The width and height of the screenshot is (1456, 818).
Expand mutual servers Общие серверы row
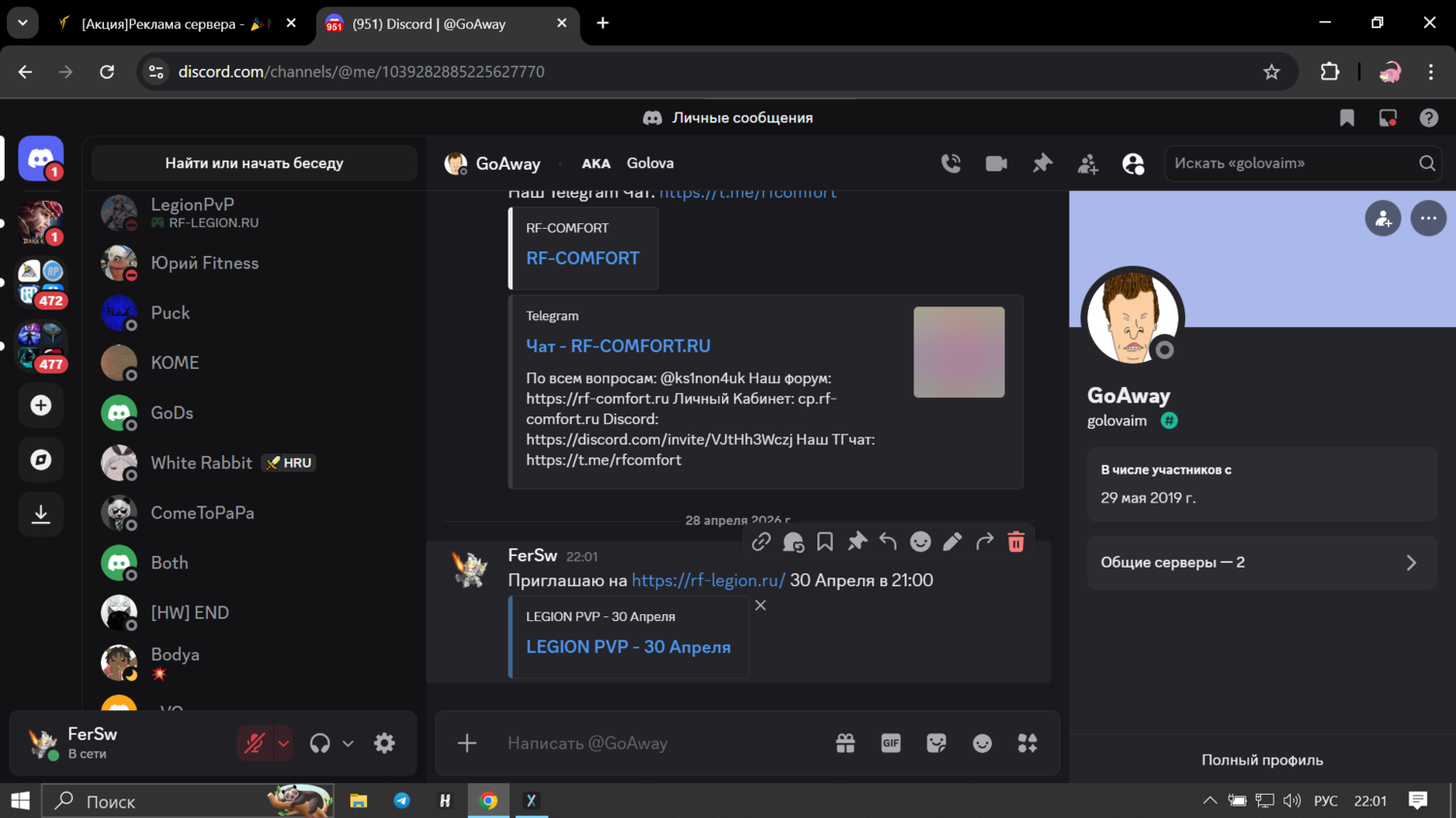click(1262, 563)
